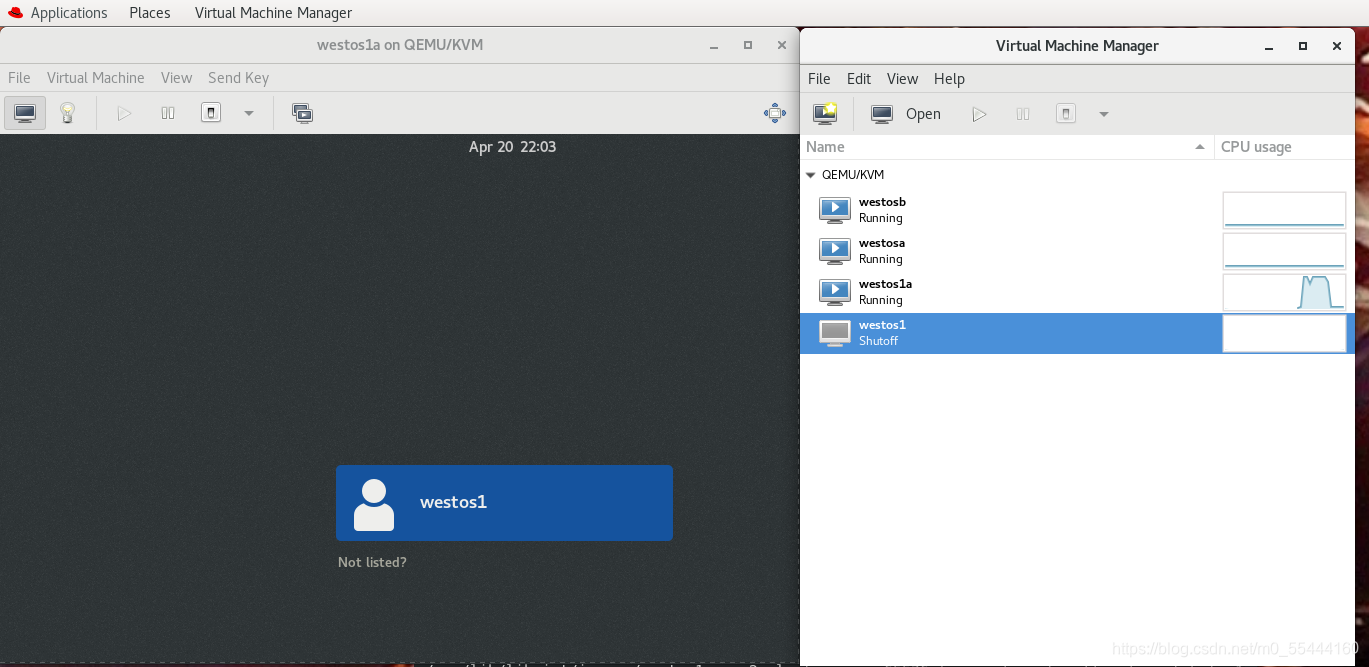
Task: Open the Virtual Machine menu
Action: [x=96, y=78]
